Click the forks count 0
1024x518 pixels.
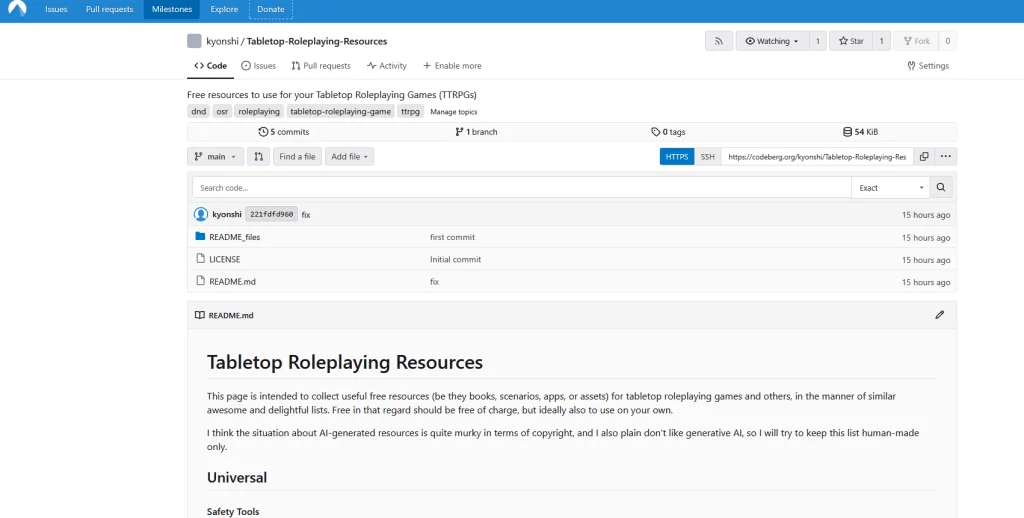[948, 41]
